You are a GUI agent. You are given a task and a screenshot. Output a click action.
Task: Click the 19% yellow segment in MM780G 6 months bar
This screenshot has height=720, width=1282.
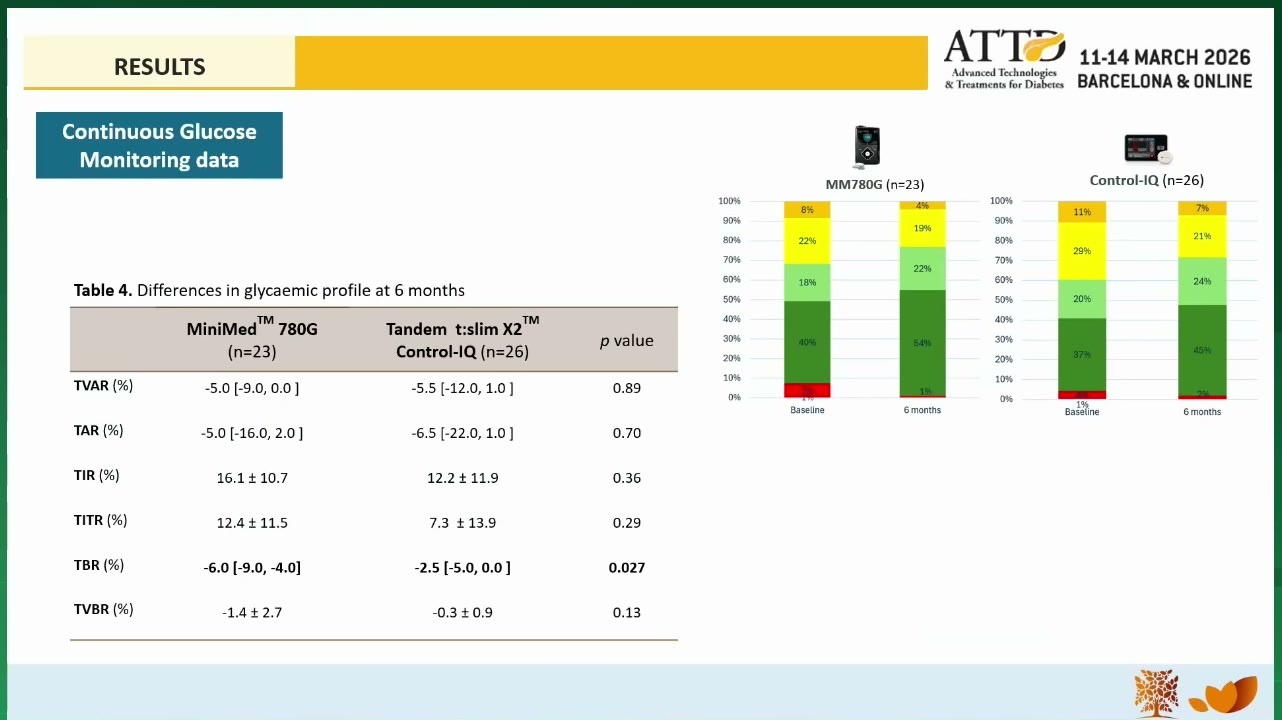[x=922, y=228]
